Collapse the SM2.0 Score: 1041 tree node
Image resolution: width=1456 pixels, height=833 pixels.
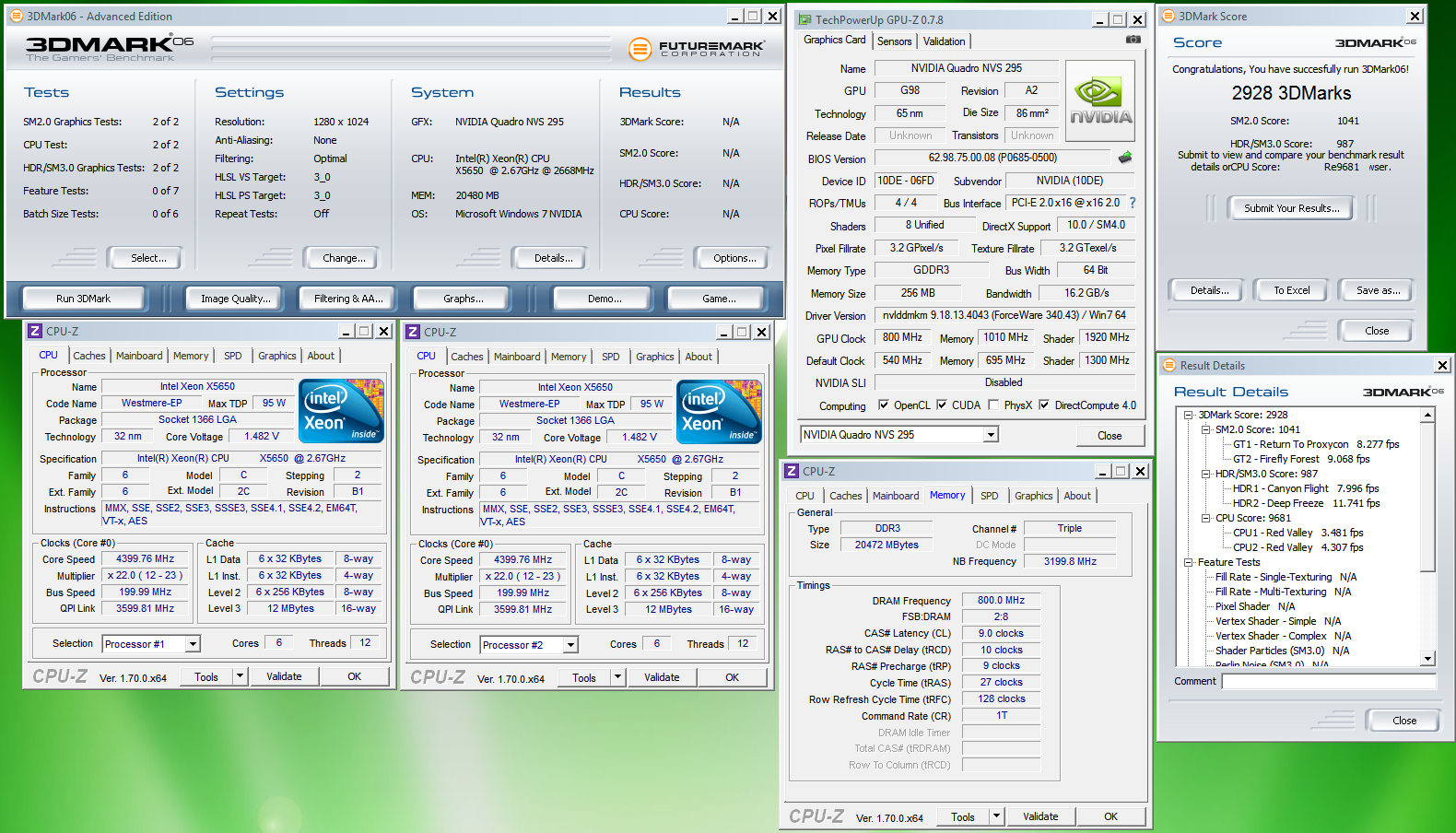tap(1205, 429)
